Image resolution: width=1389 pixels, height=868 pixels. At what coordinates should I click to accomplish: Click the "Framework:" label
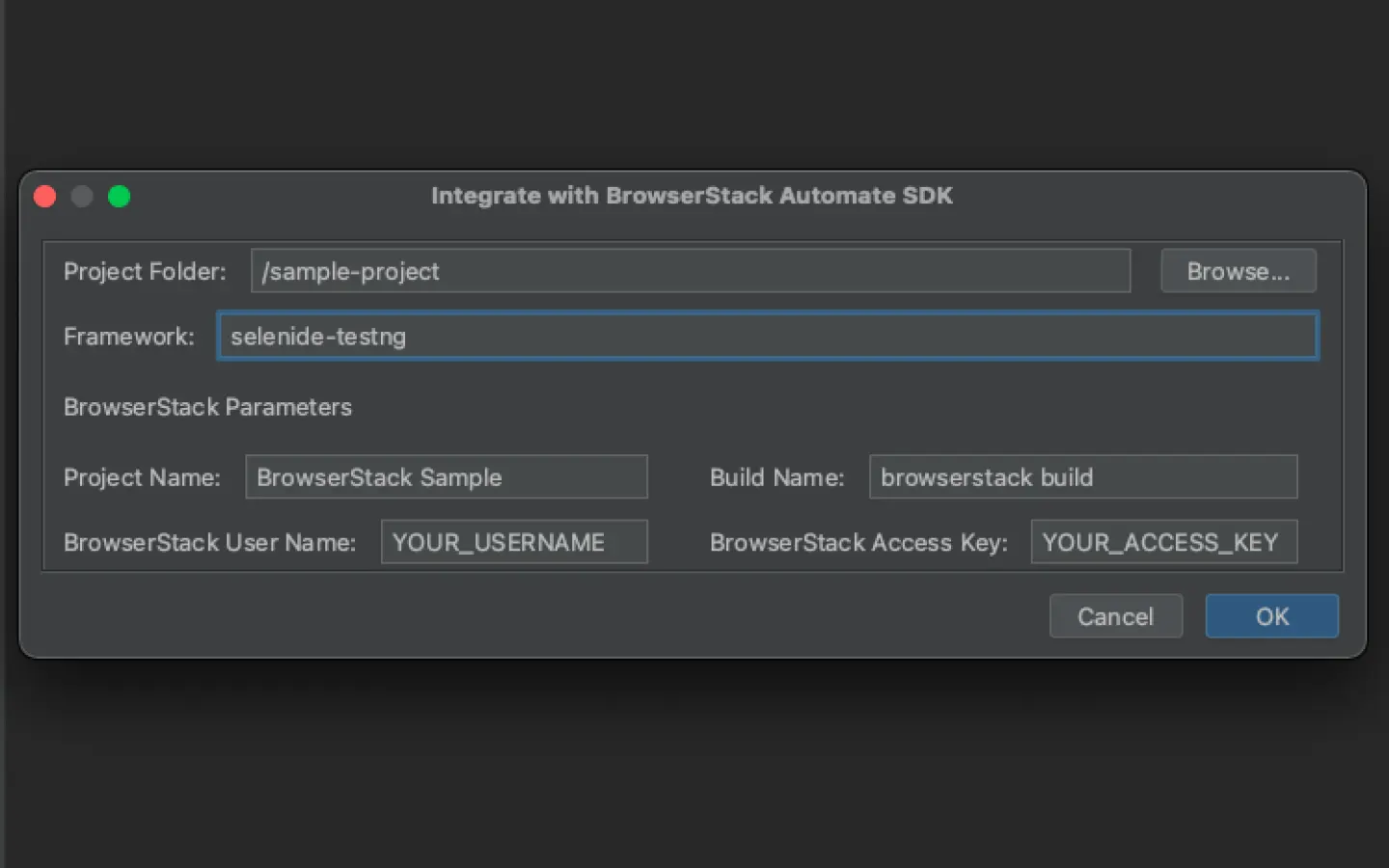(x=129, y=337)
